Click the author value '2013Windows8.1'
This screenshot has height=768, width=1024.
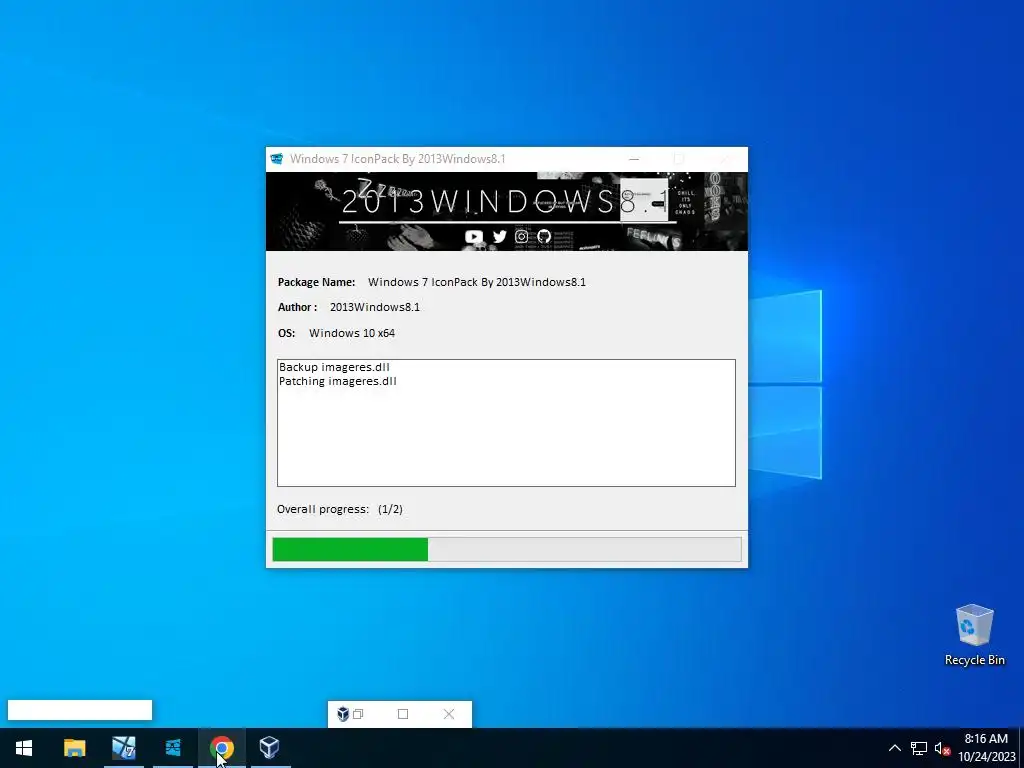click(x=375, y=307)
